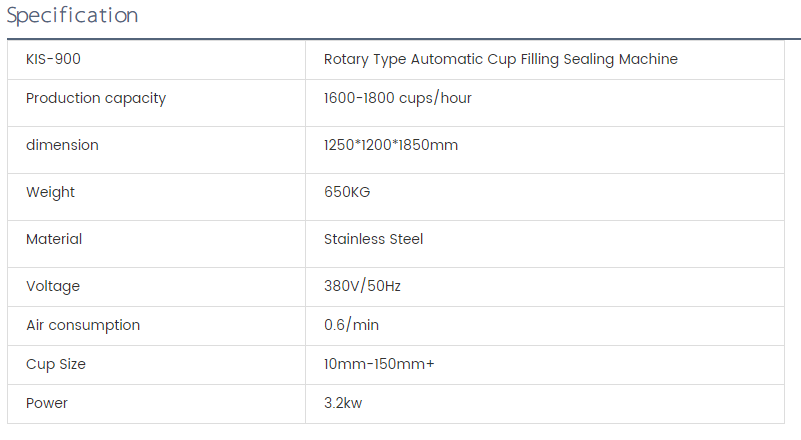Viewport: 801px width, 440px height.
Task: Click the Specification heading
Action: click(x=72, y=16)
